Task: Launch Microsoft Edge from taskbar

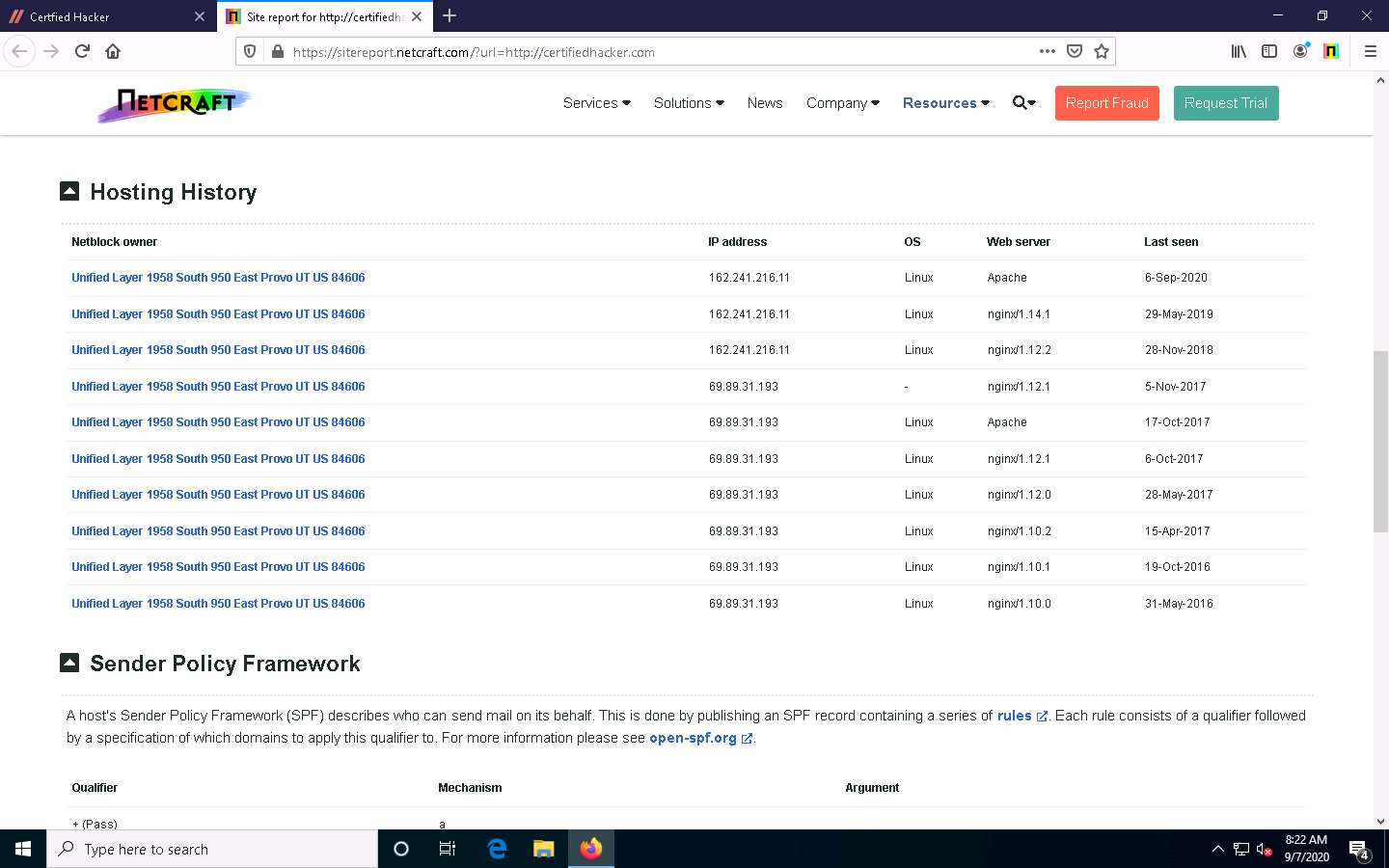Action: (x=497, y=849)
